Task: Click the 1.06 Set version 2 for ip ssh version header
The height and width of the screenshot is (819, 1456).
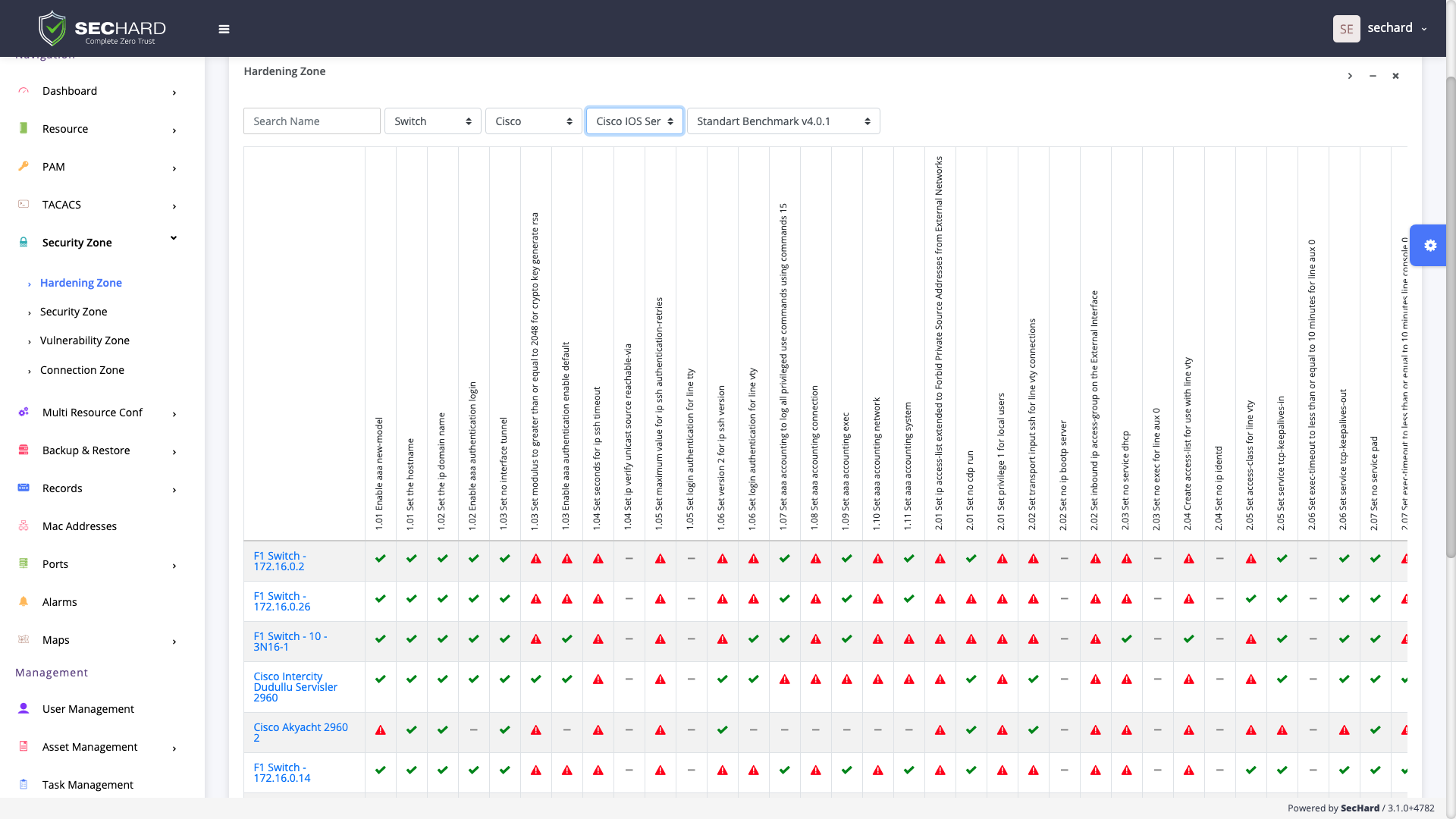Action: (722, 458)
